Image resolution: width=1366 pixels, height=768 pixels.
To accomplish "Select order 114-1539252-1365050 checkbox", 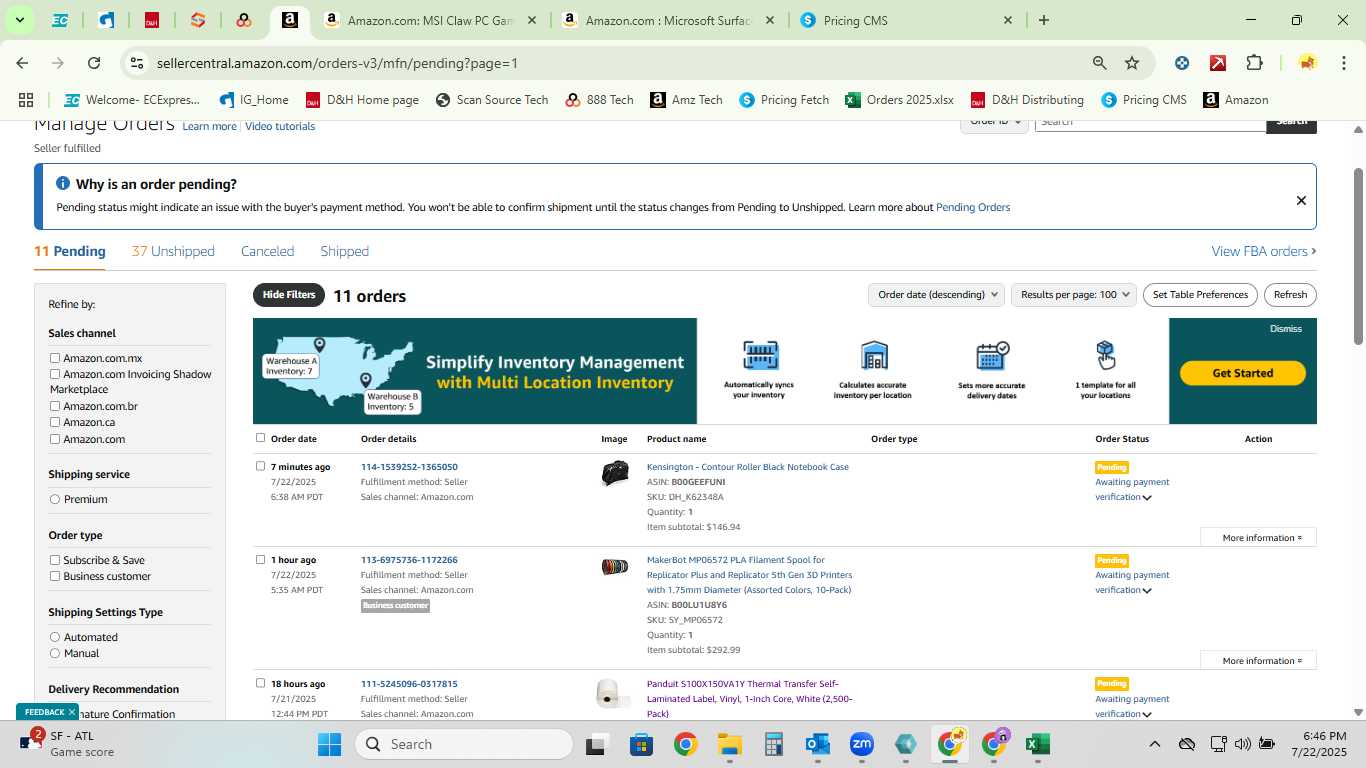I will pos(261,466).
